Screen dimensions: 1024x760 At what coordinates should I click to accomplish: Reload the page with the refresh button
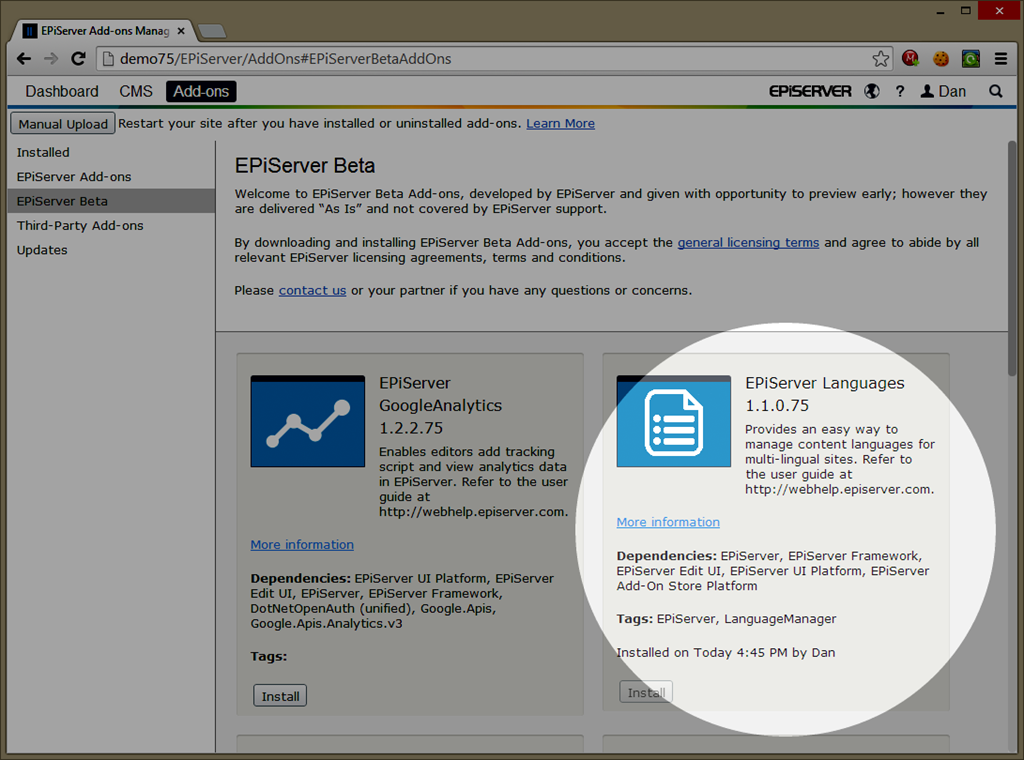[x=77, y=59]
